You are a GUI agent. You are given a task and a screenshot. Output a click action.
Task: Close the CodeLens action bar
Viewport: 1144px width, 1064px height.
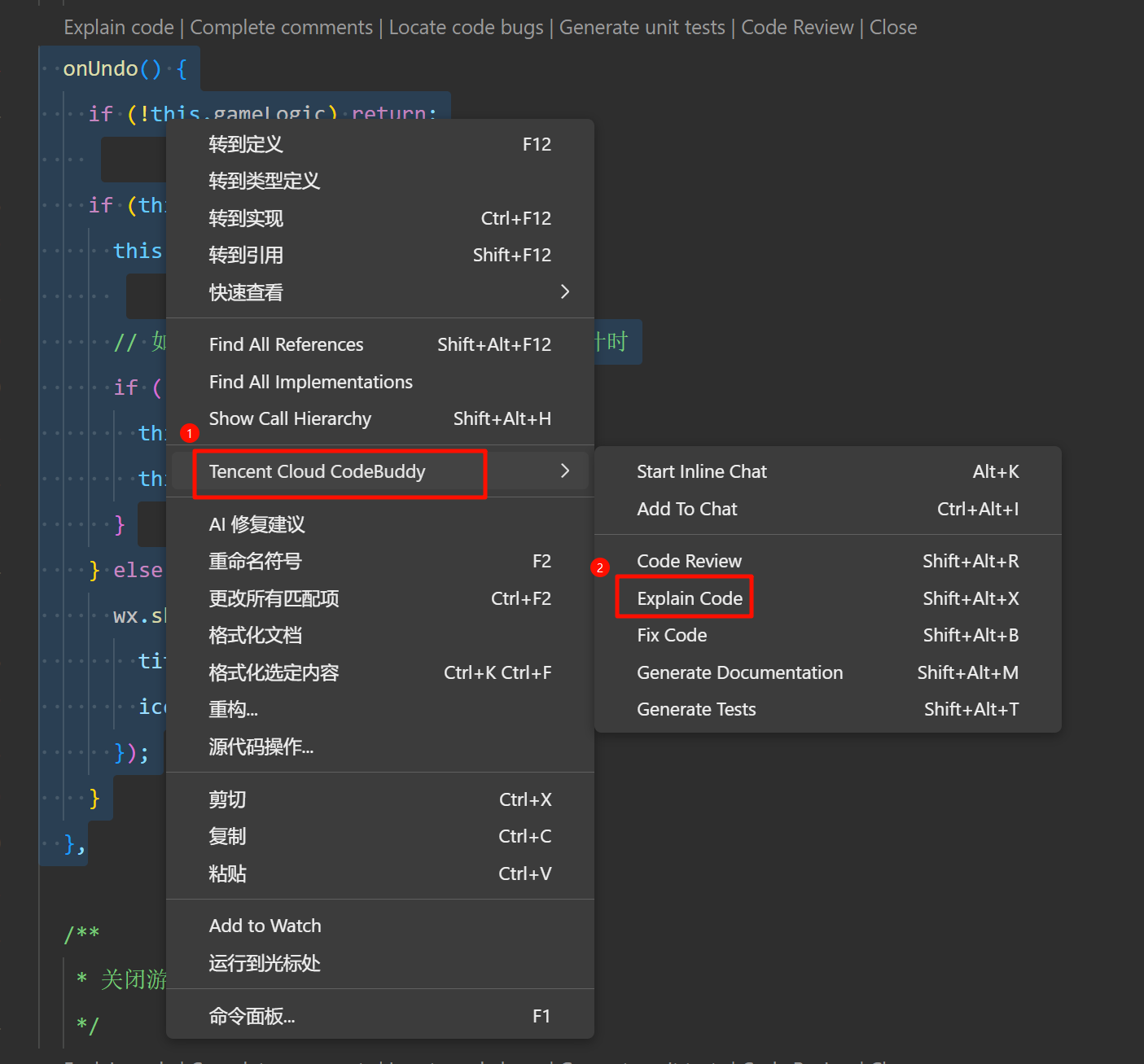892,28
